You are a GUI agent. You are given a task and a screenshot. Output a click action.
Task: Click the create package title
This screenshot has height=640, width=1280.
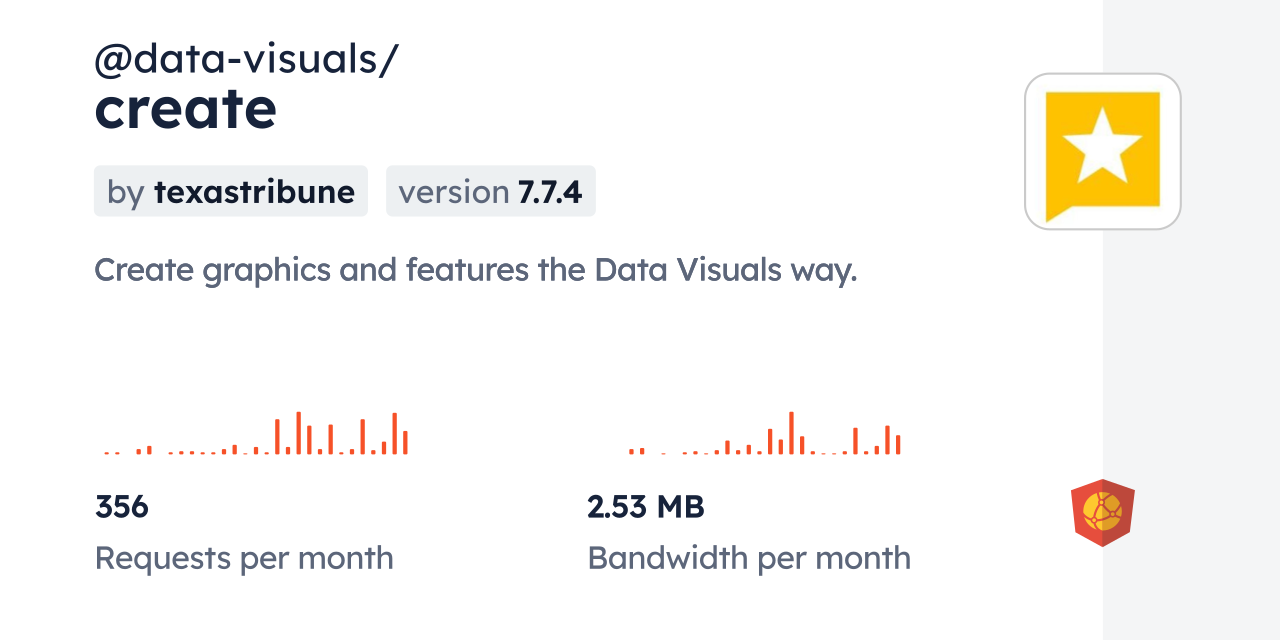point(185,109)
